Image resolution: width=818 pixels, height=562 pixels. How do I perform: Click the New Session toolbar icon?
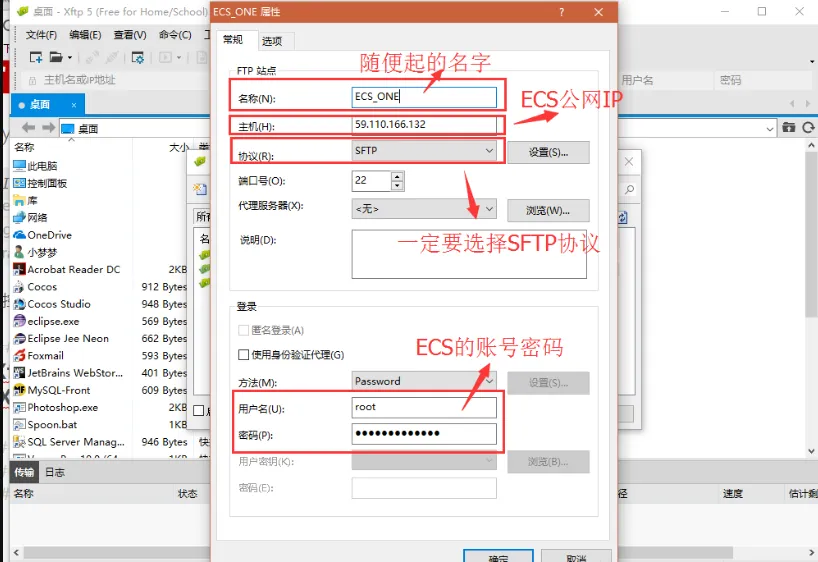[35, 57]
